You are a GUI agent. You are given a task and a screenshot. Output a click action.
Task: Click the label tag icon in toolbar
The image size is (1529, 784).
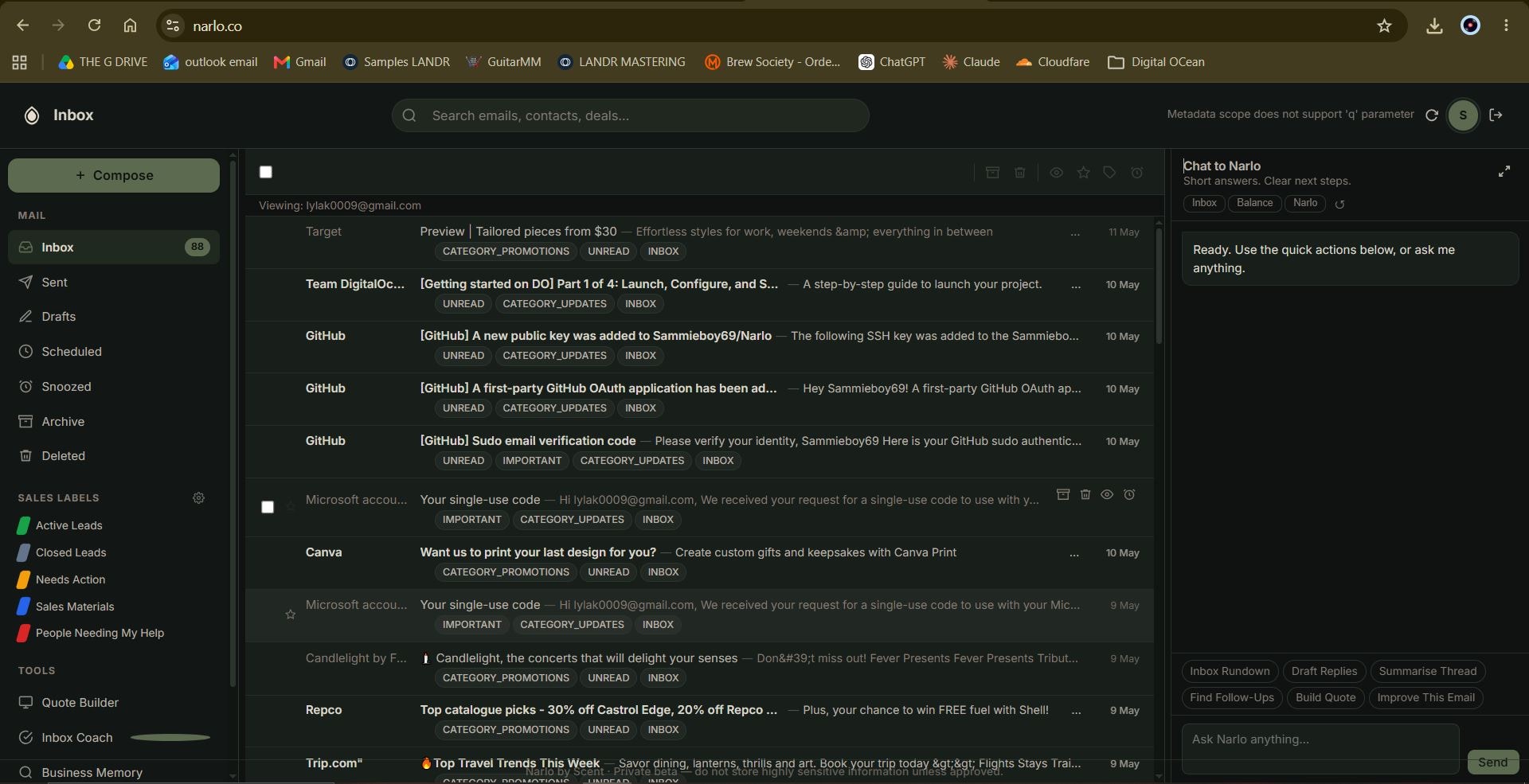point(1109,173)
